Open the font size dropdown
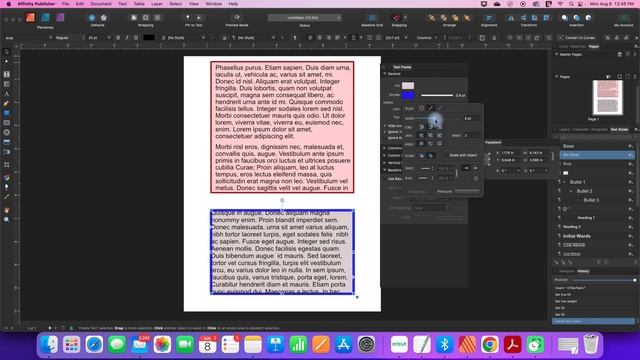The width and height of the screenshot is (640, 360). point(99,38)
